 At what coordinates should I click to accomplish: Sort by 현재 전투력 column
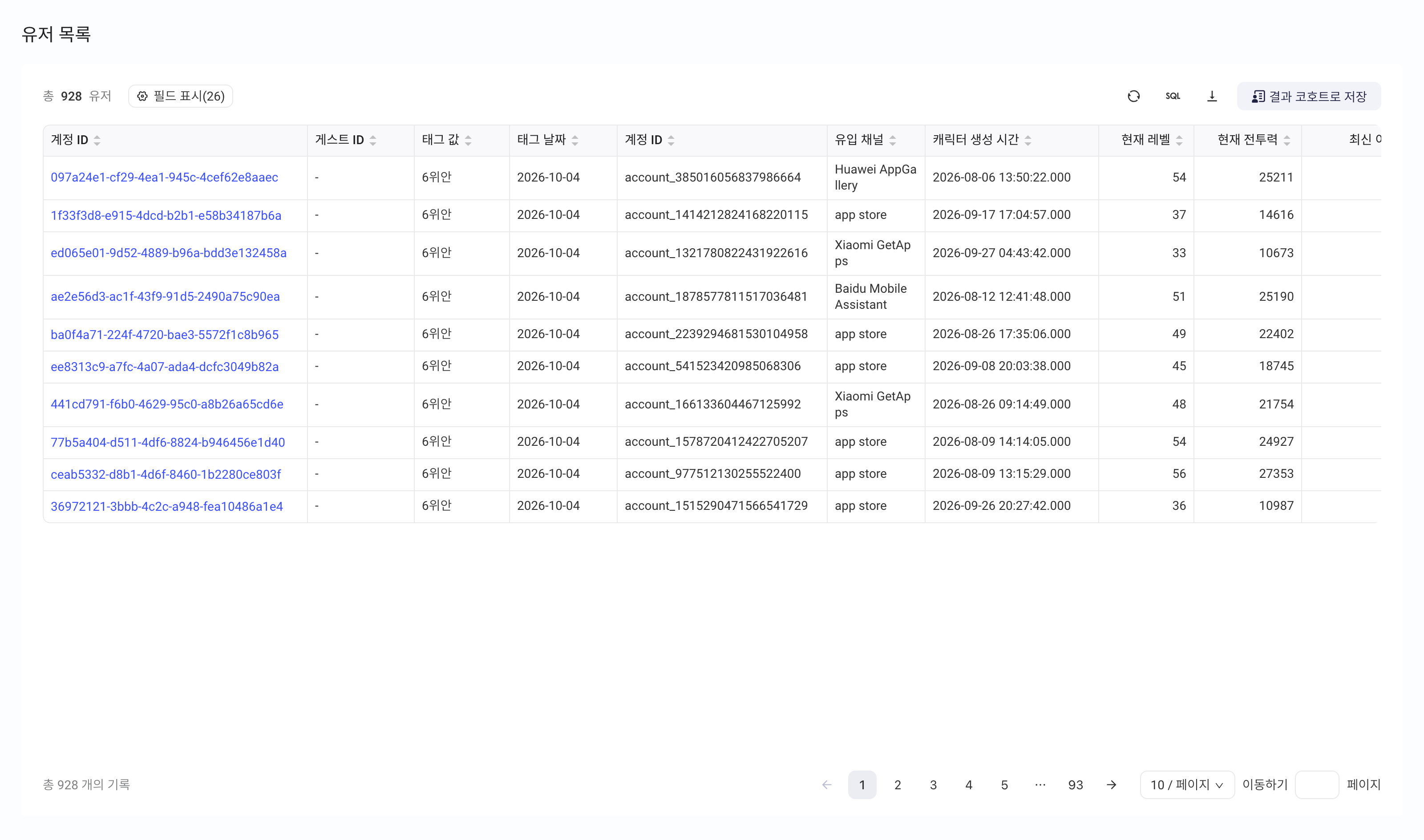1286,141
